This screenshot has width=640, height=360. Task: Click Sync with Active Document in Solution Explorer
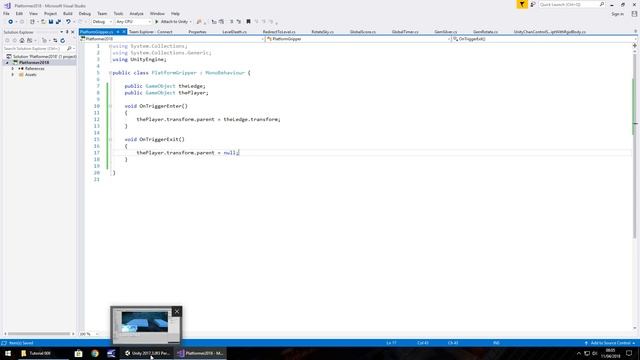click(x=55, y=40)
